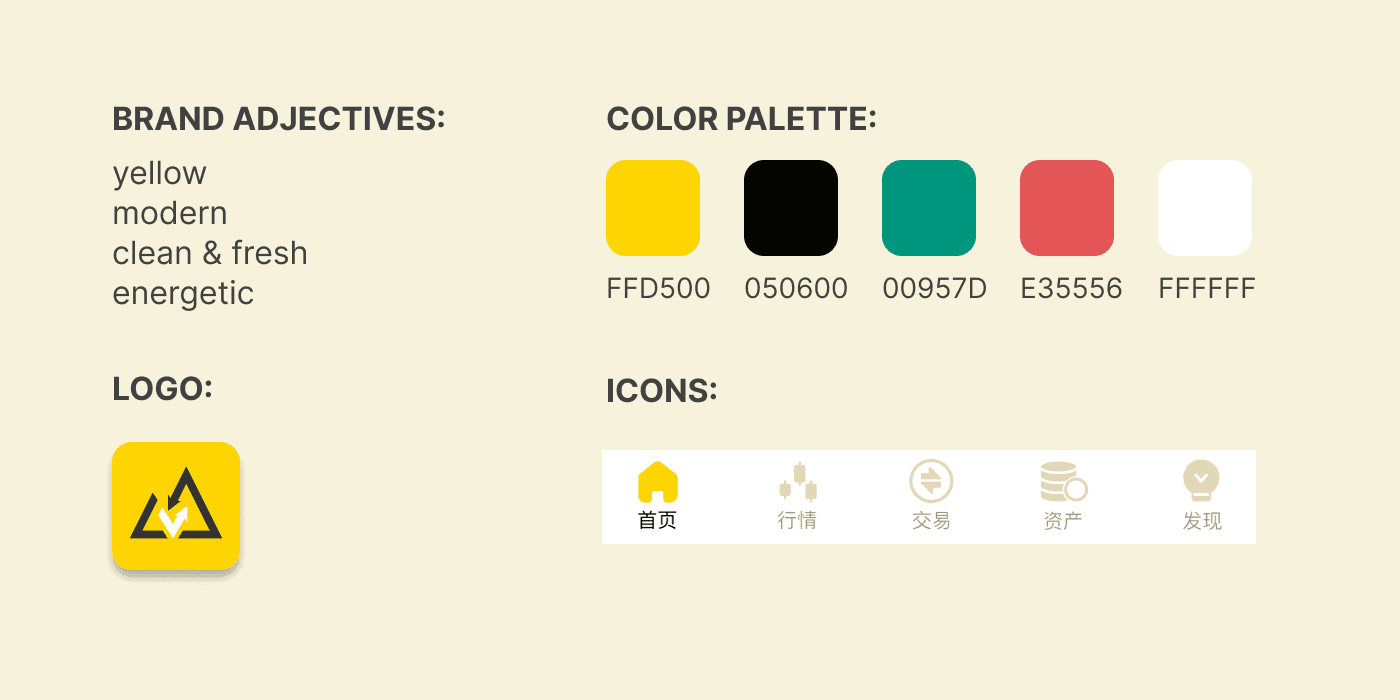Switch to the 首页 tab label
The width and height of the screenshot is (1400, 700).
pyautogui.click(x=658, y=521)
